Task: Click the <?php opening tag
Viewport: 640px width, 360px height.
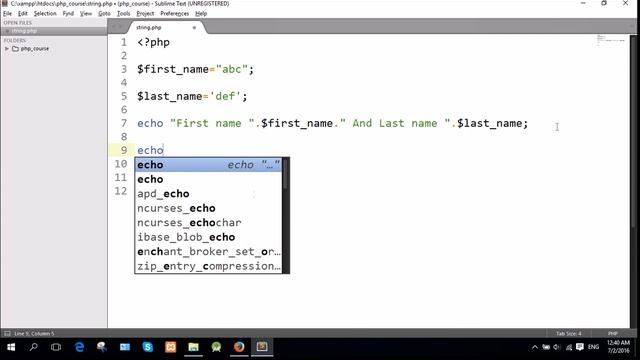Action: tap(153, 42)
